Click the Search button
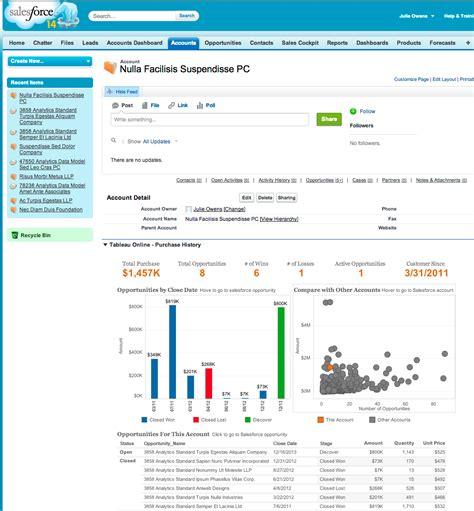 tap(187, 16)
